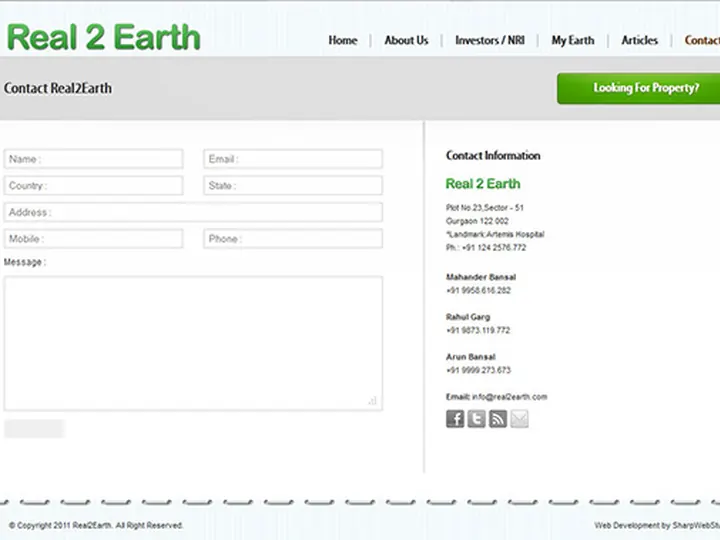720x540 pixels.
Task: Click the Looking For Property? button
Action: 639,88
